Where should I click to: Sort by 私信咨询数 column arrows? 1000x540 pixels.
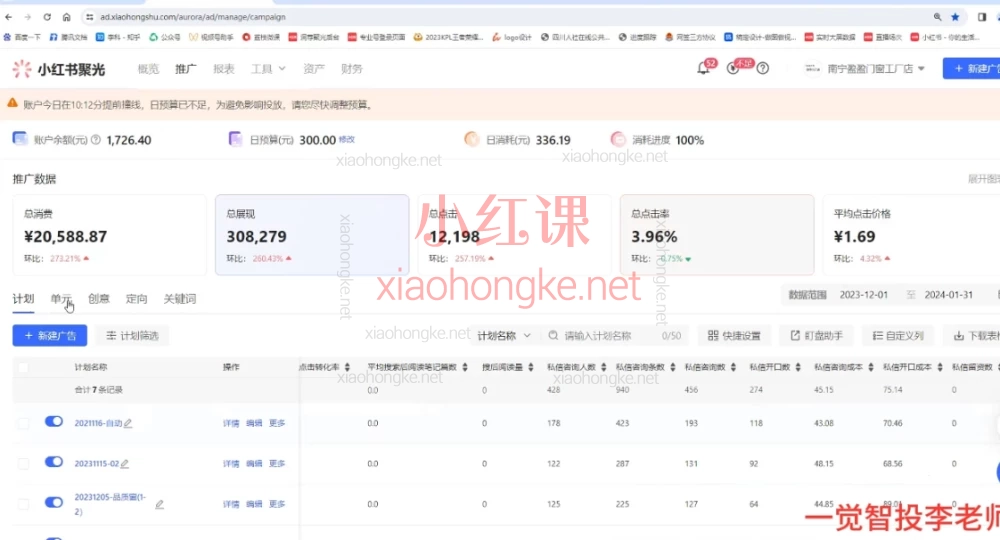coord(733,367)
